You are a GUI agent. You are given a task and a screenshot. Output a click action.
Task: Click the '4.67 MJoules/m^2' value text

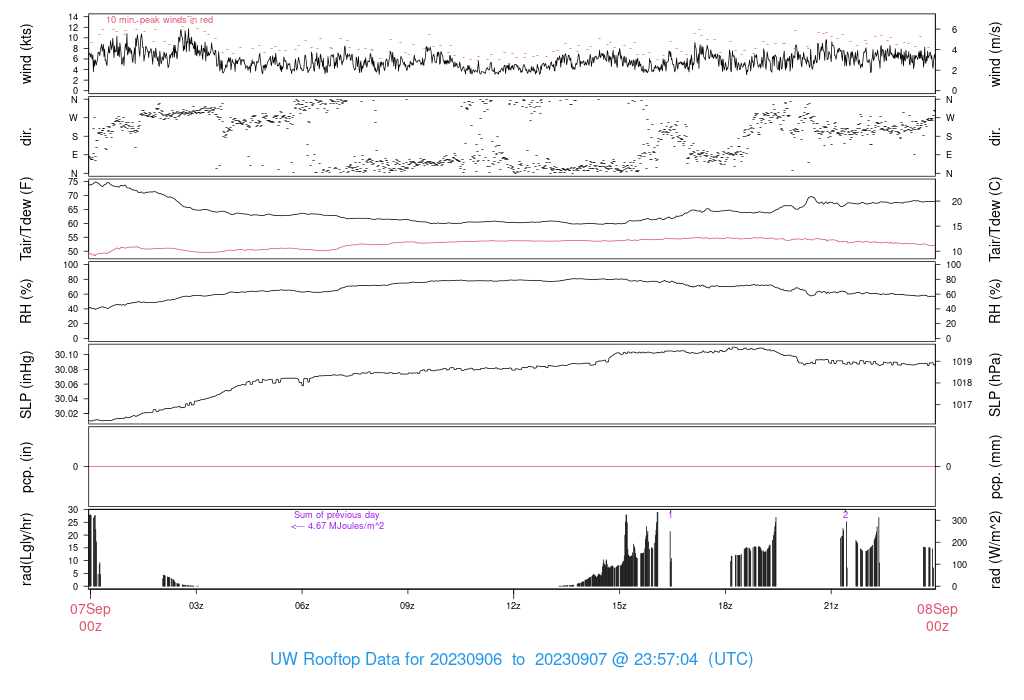pos(346,526)
